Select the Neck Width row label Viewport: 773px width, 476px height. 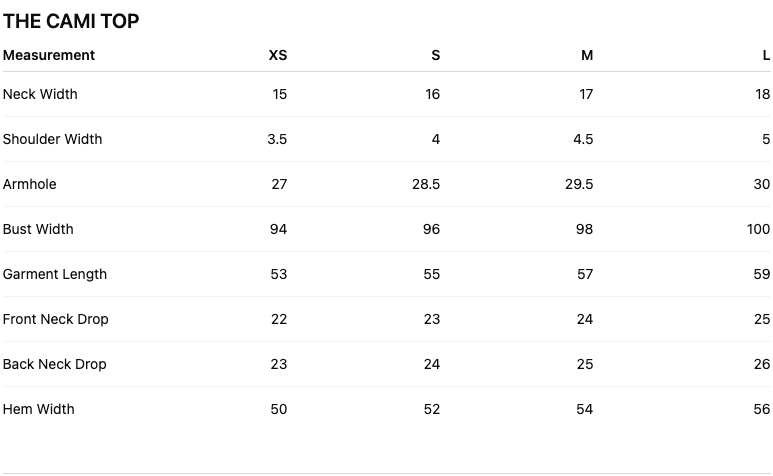(40, 94)
